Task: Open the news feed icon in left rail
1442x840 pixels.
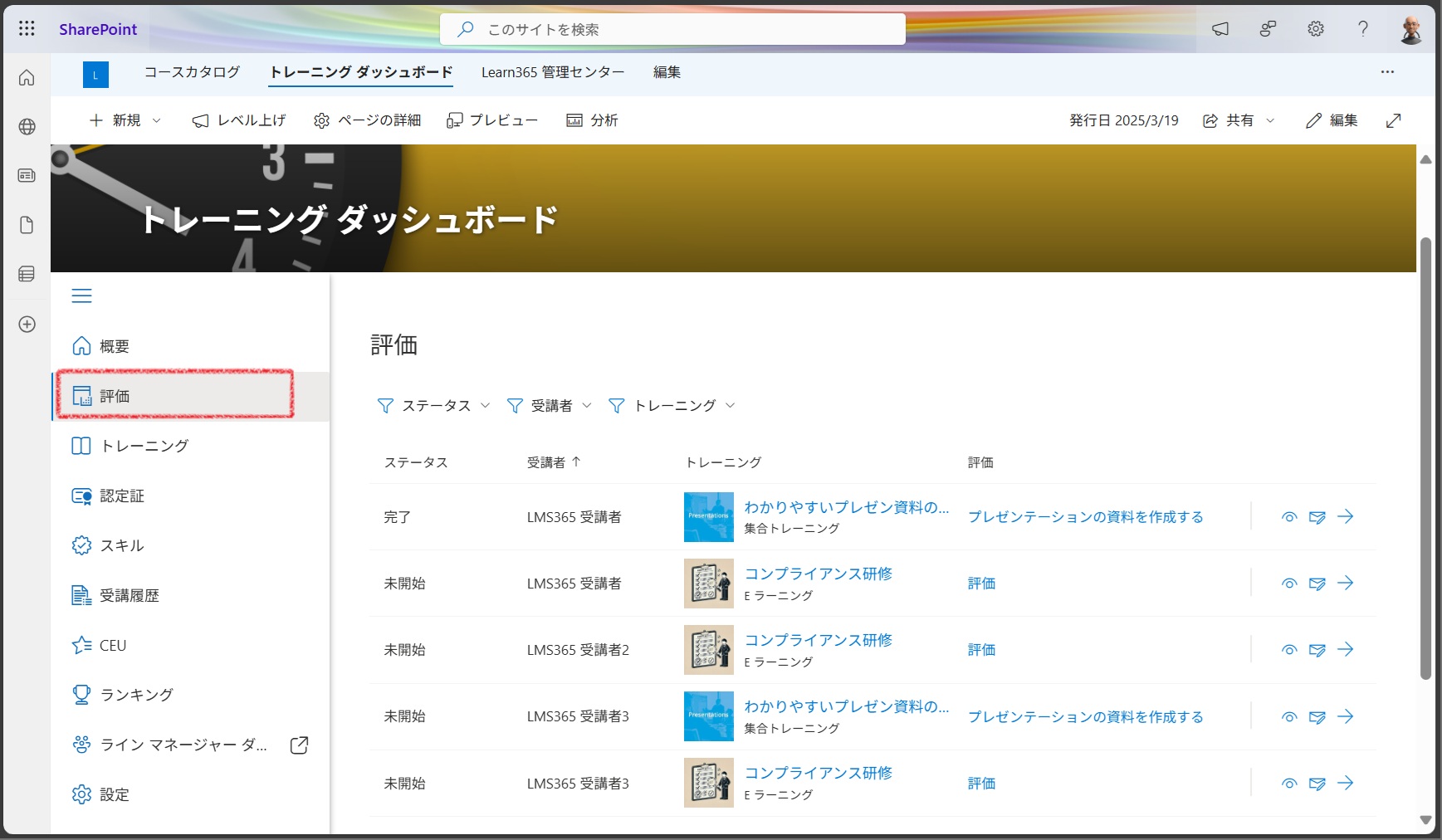Action: [27, 176]
